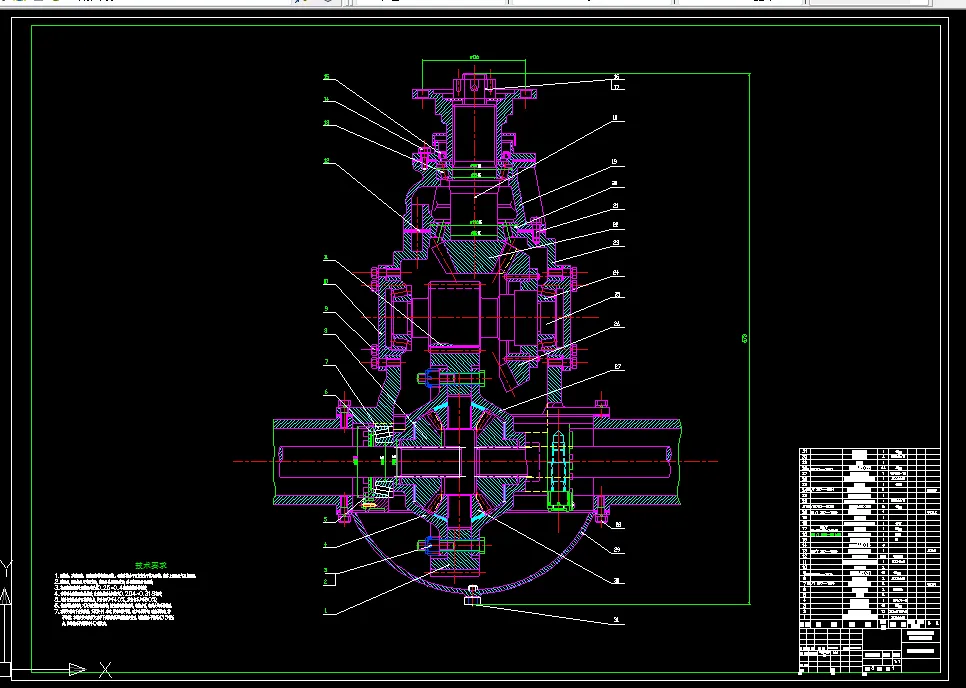Select part balloon number 8

click(326, 331)
